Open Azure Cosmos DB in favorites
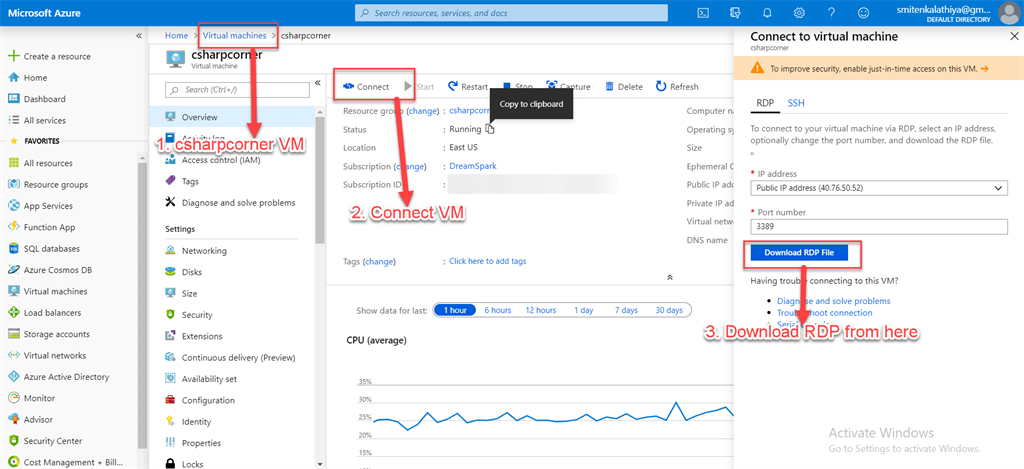Screen dimensions: 1024x469 (x=57, y=270)
